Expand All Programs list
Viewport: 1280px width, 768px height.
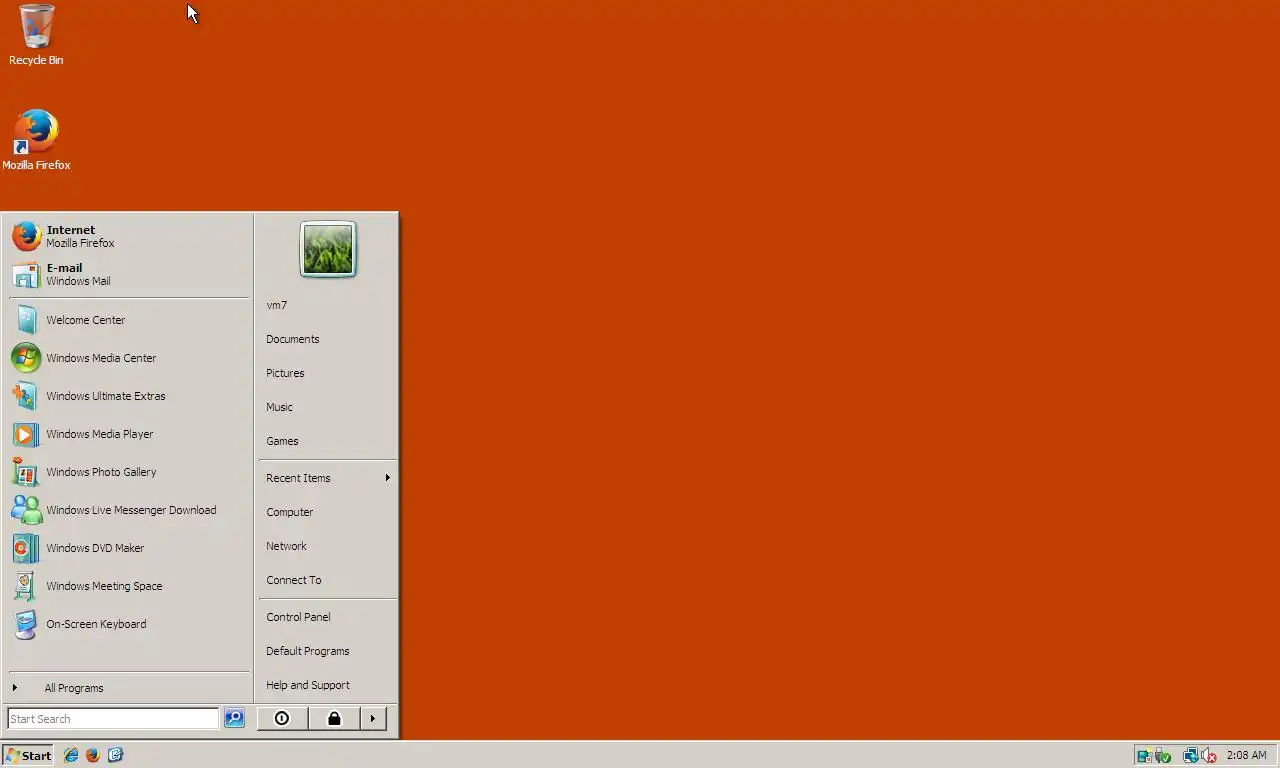coord(129,688)
